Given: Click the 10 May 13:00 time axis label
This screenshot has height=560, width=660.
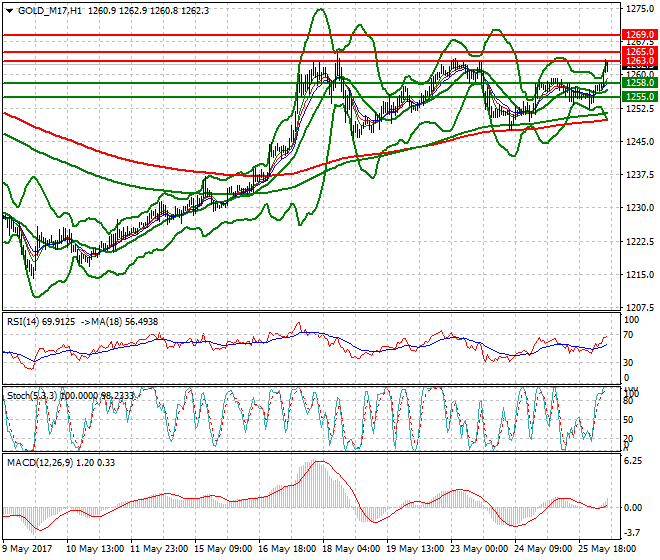Looking at the screenshot, I should coord(95,549).
